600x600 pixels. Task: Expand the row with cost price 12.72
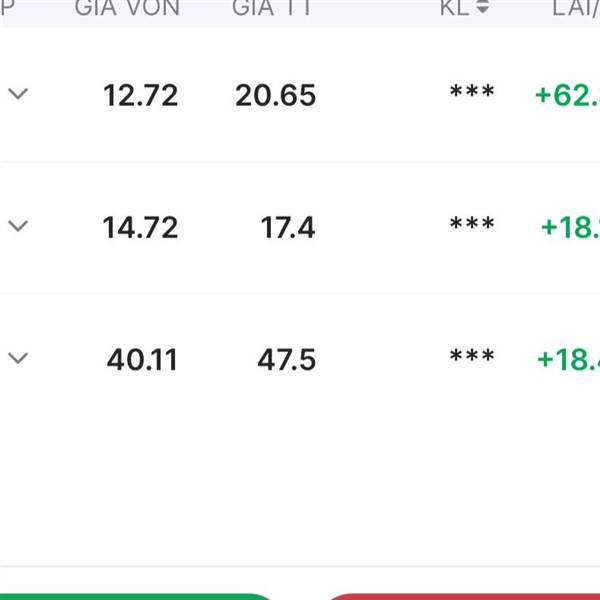18,94
